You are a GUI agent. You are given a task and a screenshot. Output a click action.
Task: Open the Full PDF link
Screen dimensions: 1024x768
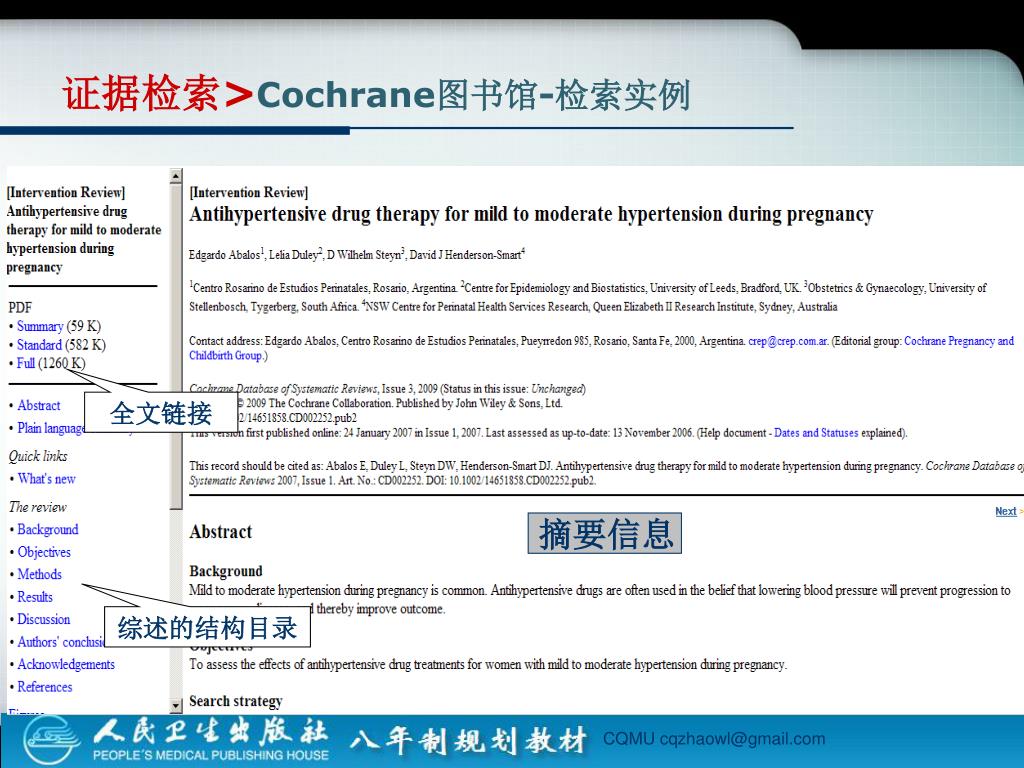coord(25,363)
